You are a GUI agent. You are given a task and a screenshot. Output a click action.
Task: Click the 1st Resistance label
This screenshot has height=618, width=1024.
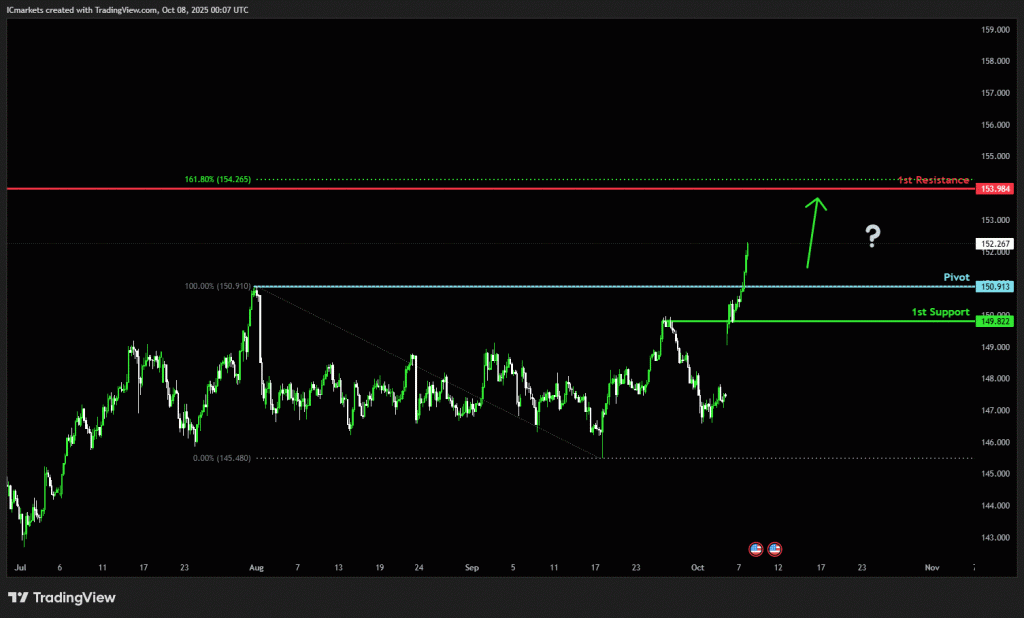tap(932, 180)
